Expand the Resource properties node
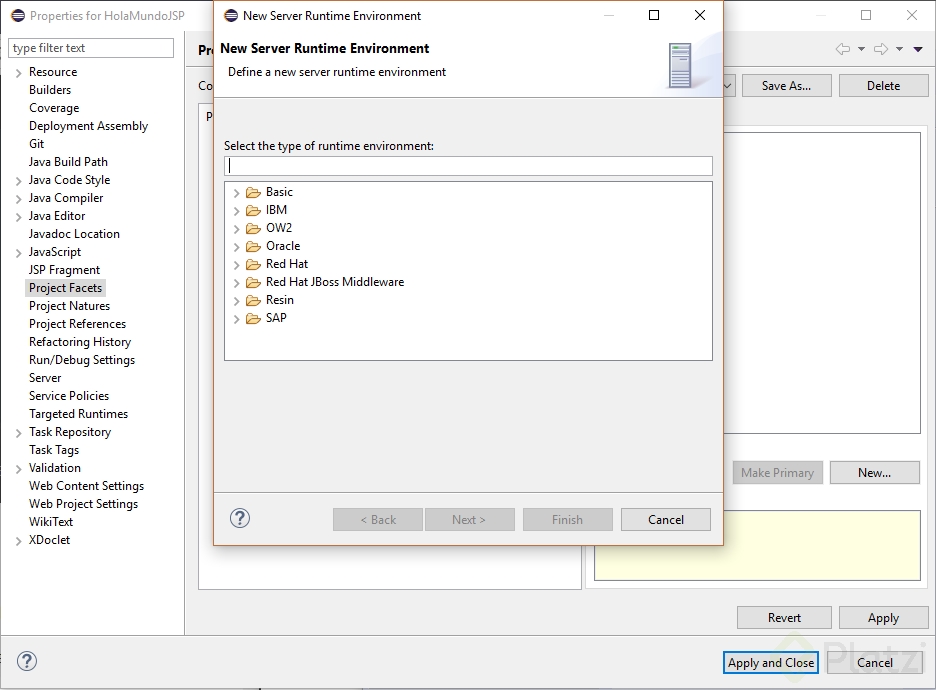 tap(19, 73)
